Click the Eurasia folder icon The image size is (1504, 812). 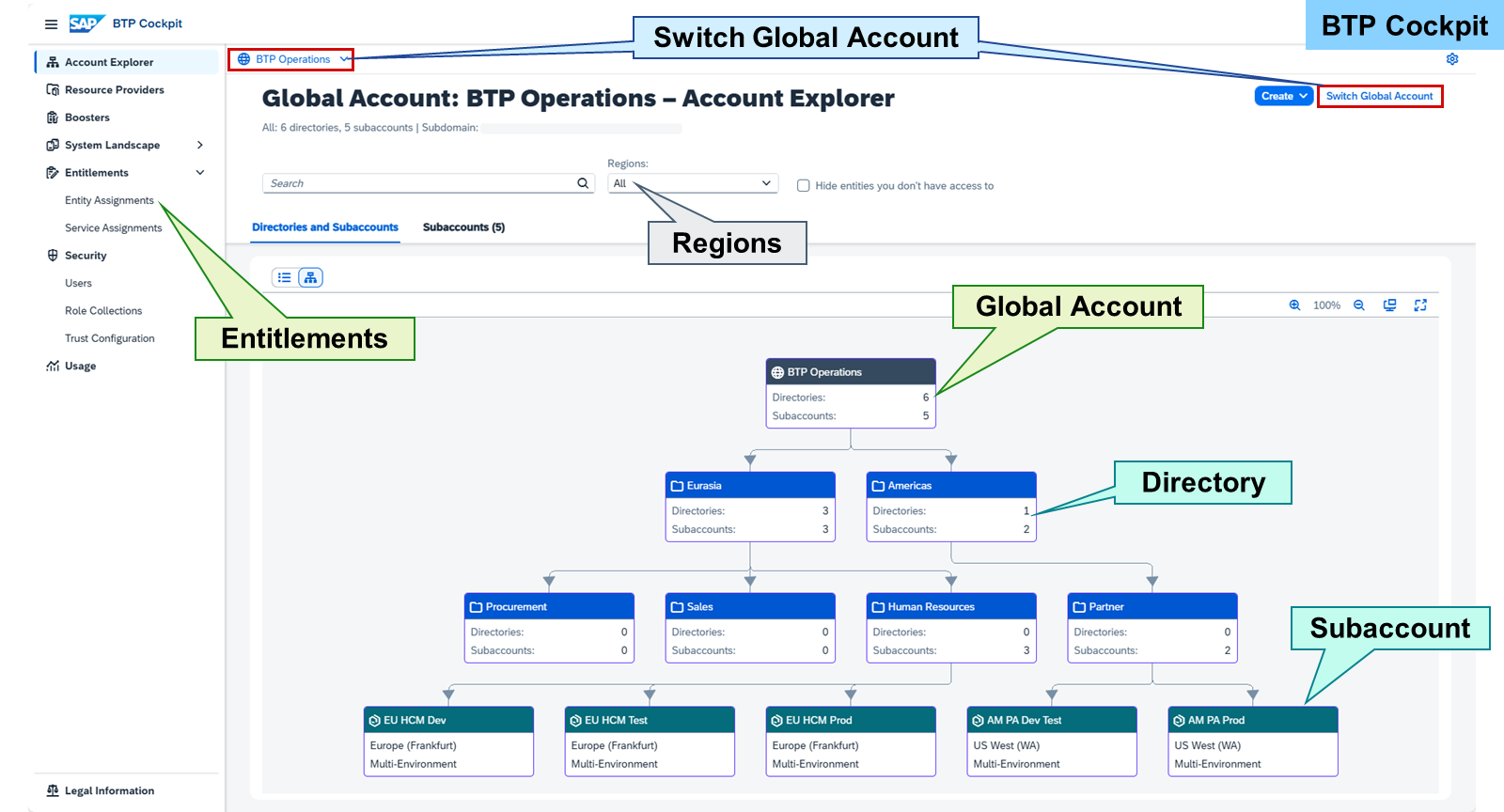coord(677,486)
